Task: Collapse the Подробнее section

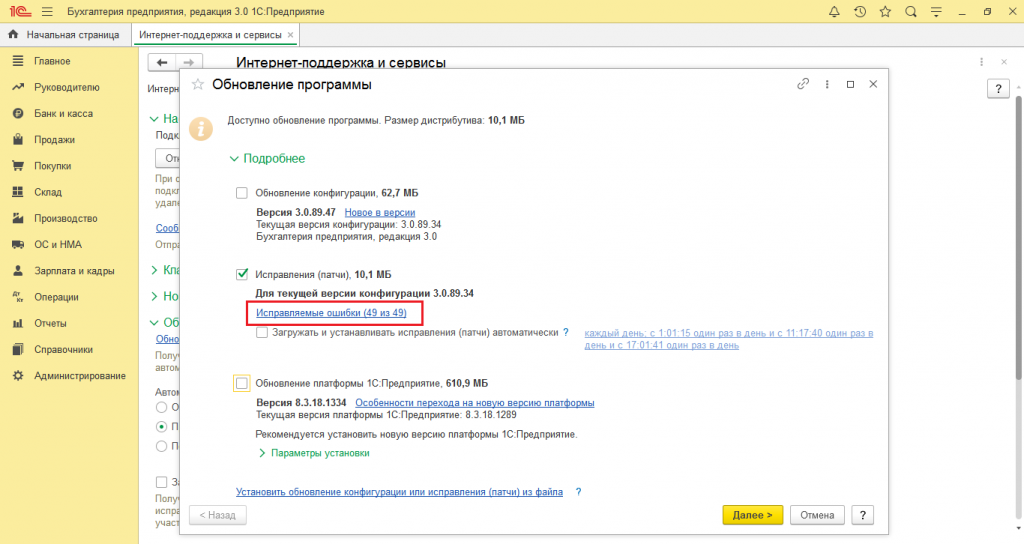Action: (266, 158)
